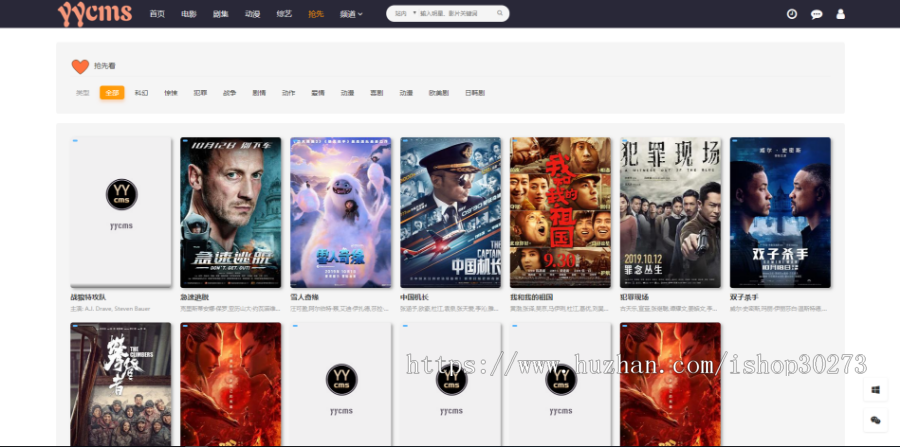This screenshot has width=900, height=447.
Task: Click the search keyword input field
Action: click(x=456, y=13)
